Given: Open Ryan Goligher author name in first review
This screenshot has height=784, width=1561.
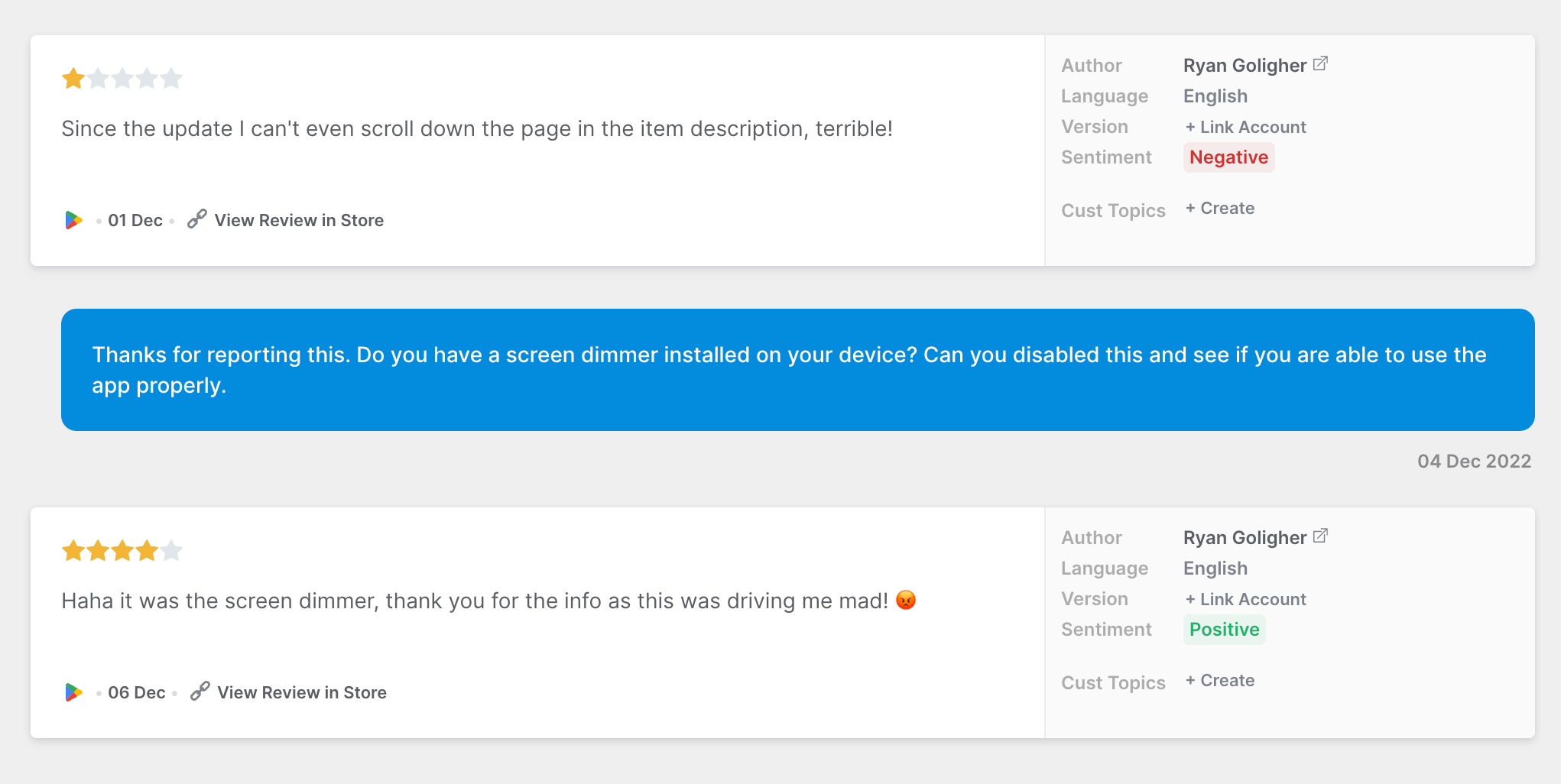Looking at the screenshot, I should click(1245, 66).
